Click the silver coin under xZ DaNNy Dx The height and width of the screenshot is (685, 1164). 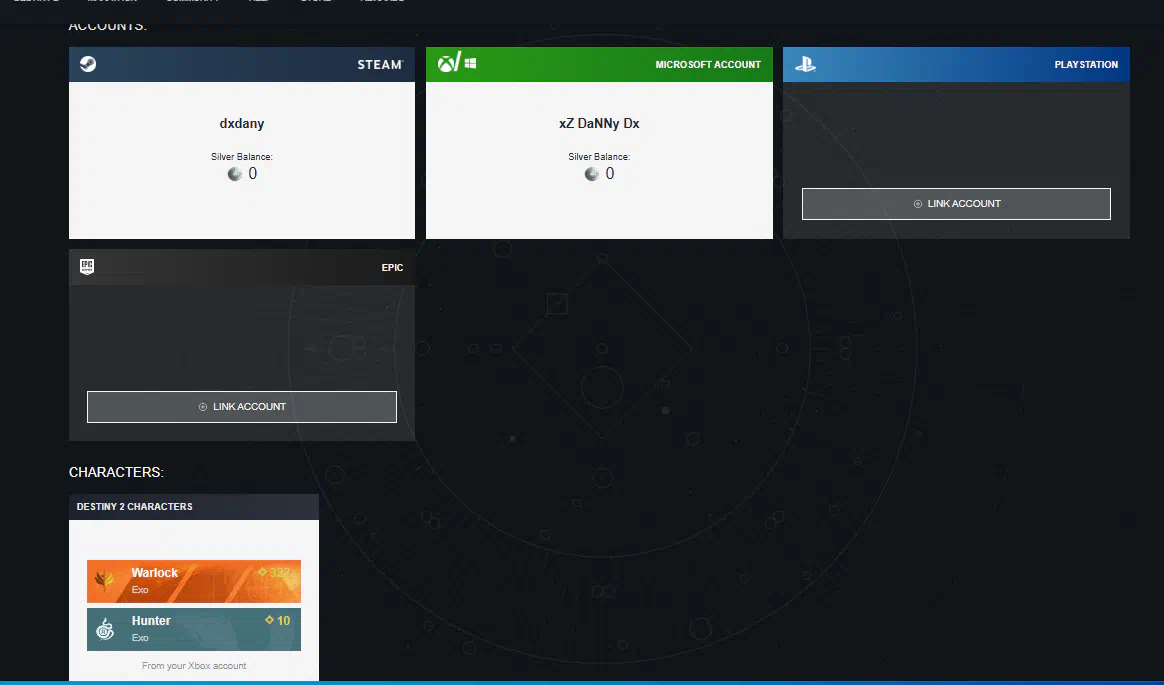coord(592,174)
